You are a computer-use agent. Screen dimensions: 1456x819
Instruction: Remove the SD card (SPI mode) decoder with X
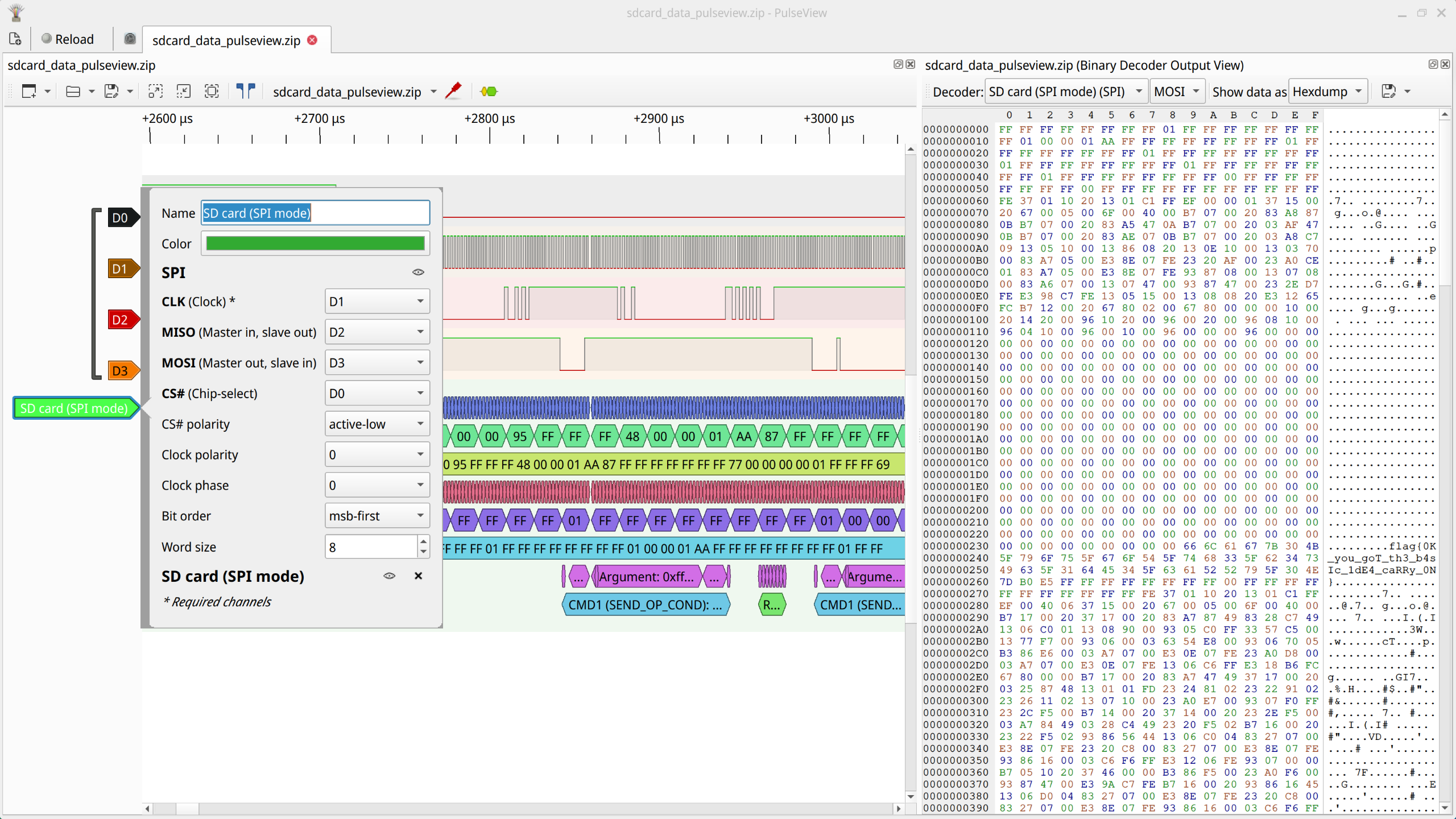[x=418, y=576]
